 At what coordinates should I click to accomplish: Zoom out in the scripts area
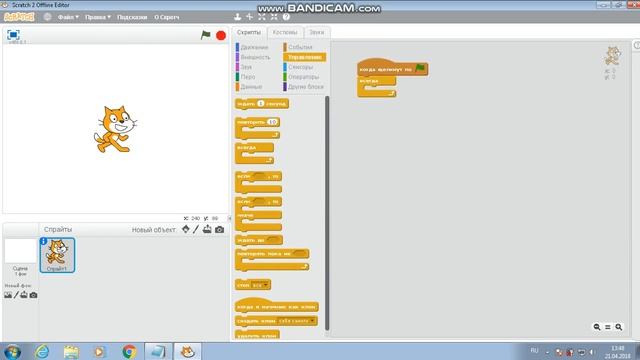(x=597, y=327)
